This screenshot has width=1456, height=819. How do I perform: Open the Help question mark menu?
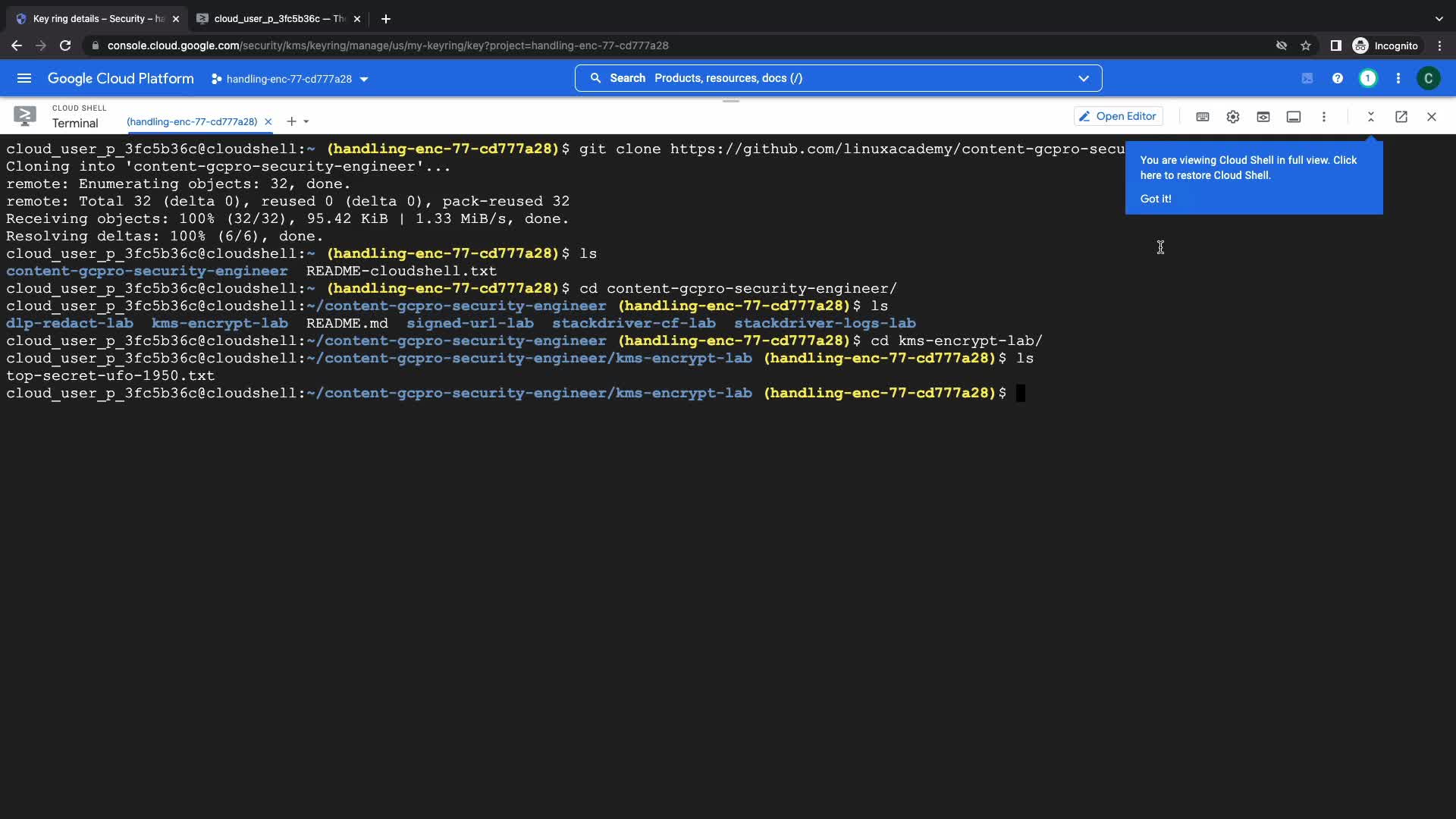1337,78
